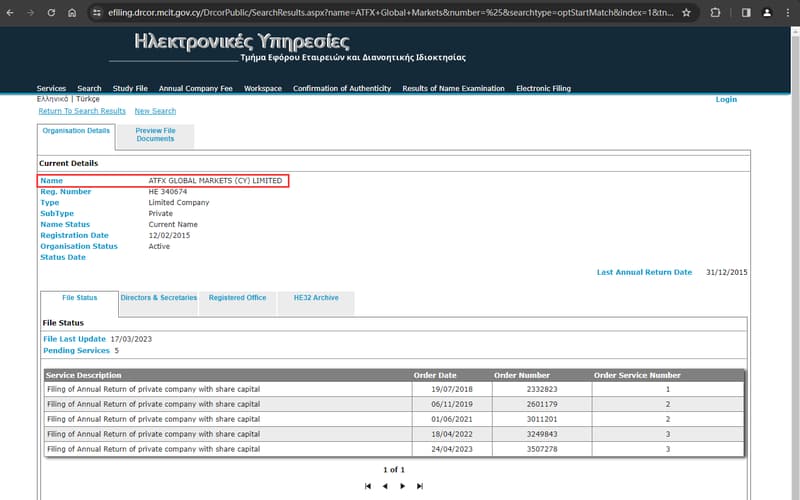This screenshot has height=500, width=800.
Task: Toggle the browser side panel icon
Action: click(x=746, y=13)
